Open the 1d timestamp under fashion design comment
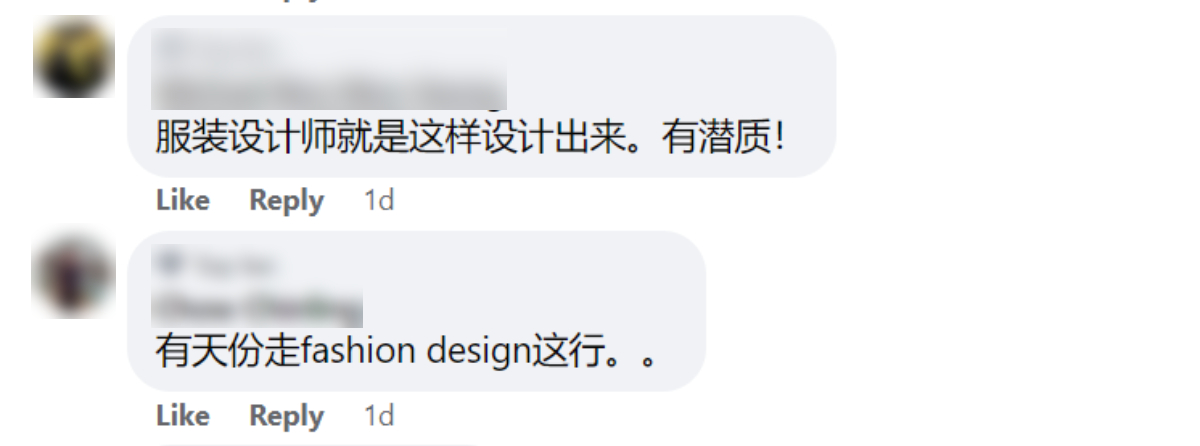1200x446 pixels. pyautogui.click(x=379, y=414)
